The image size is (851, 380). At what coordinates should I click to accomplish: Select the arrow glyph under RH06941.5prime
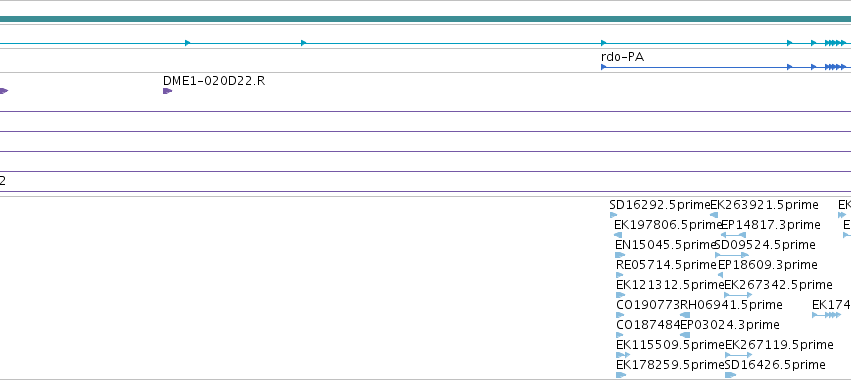[685, 315]
